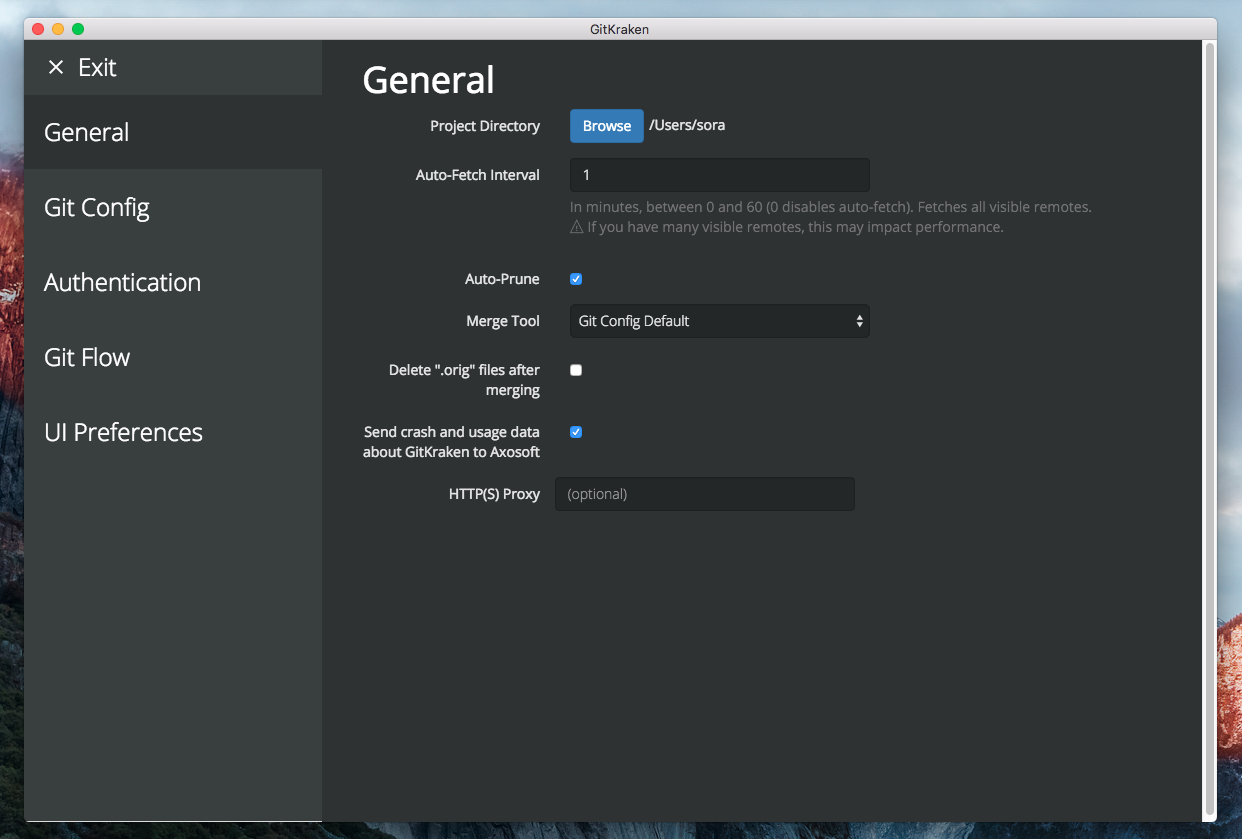Minimize the window using the yellow button
1242x839 pixels.
[58, 29]
